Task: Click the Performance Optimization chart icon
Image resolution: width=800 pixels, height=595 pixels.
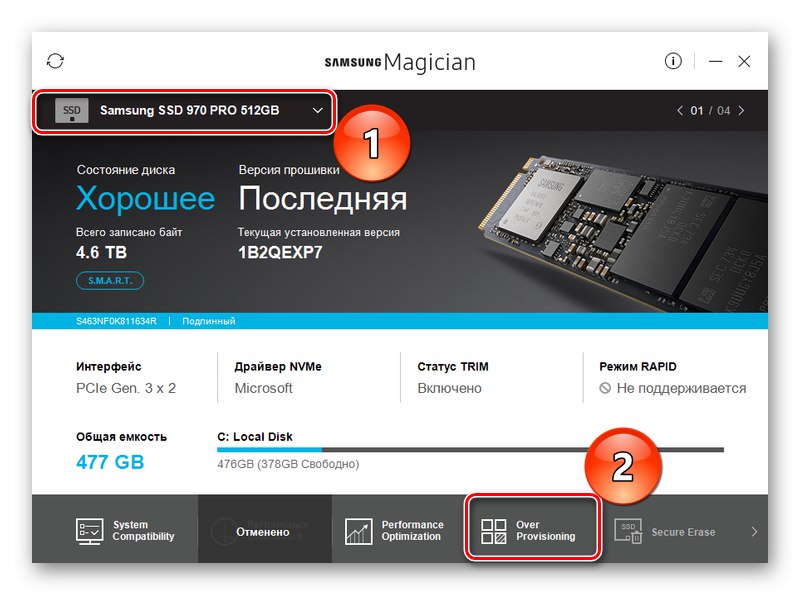Action: 358,531
